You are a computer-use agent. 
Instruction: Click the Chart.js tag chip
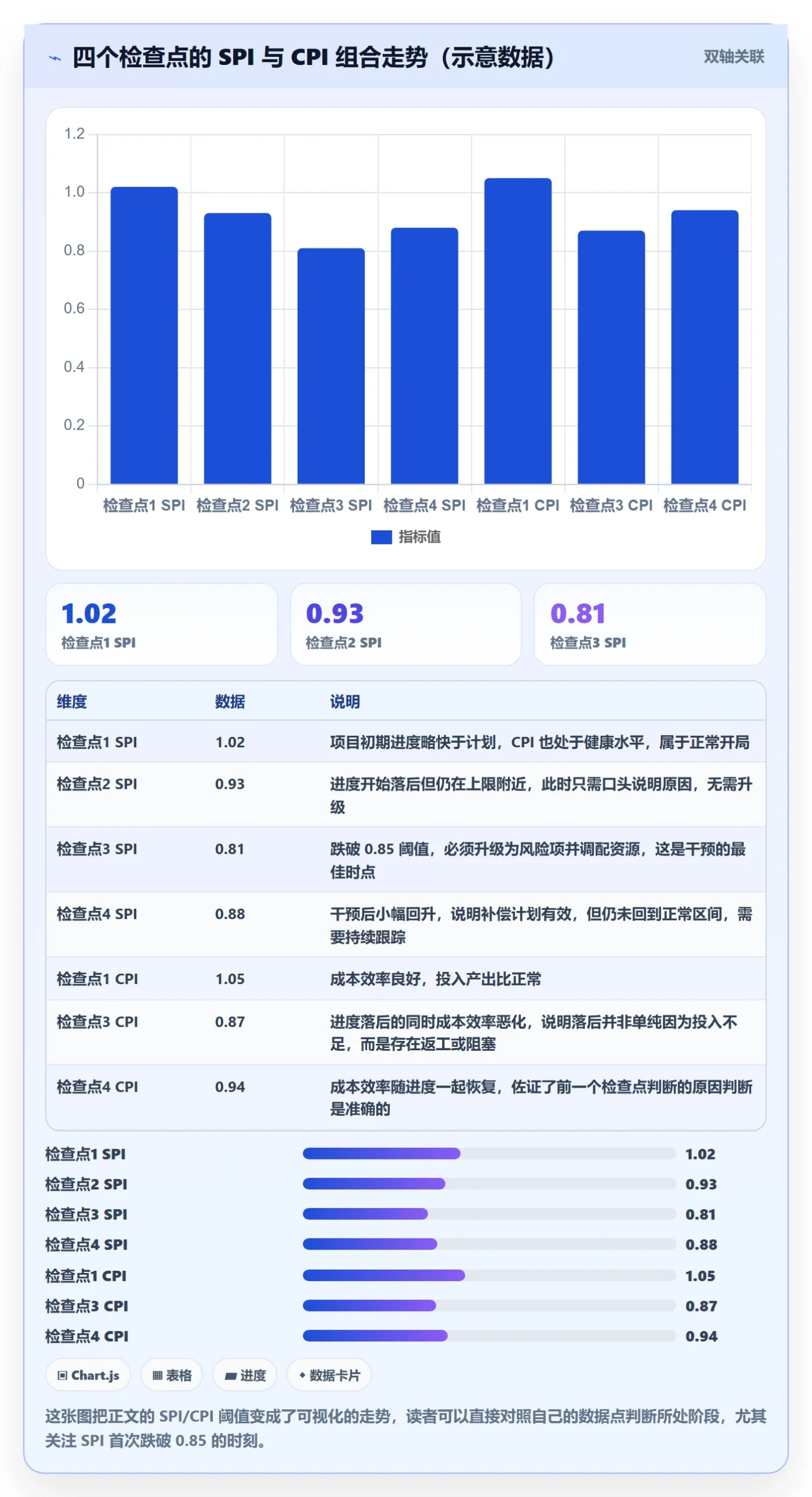pos(88,1375)
